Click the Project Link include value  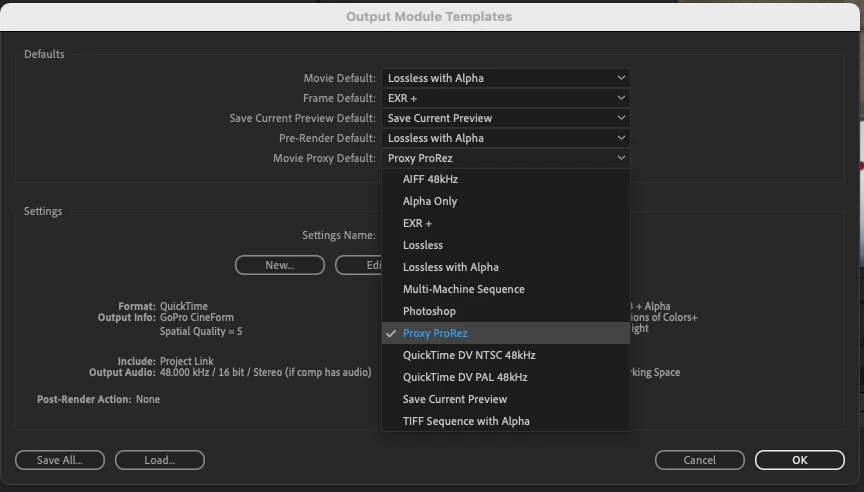pyautogui.click(x=187, y=361)
